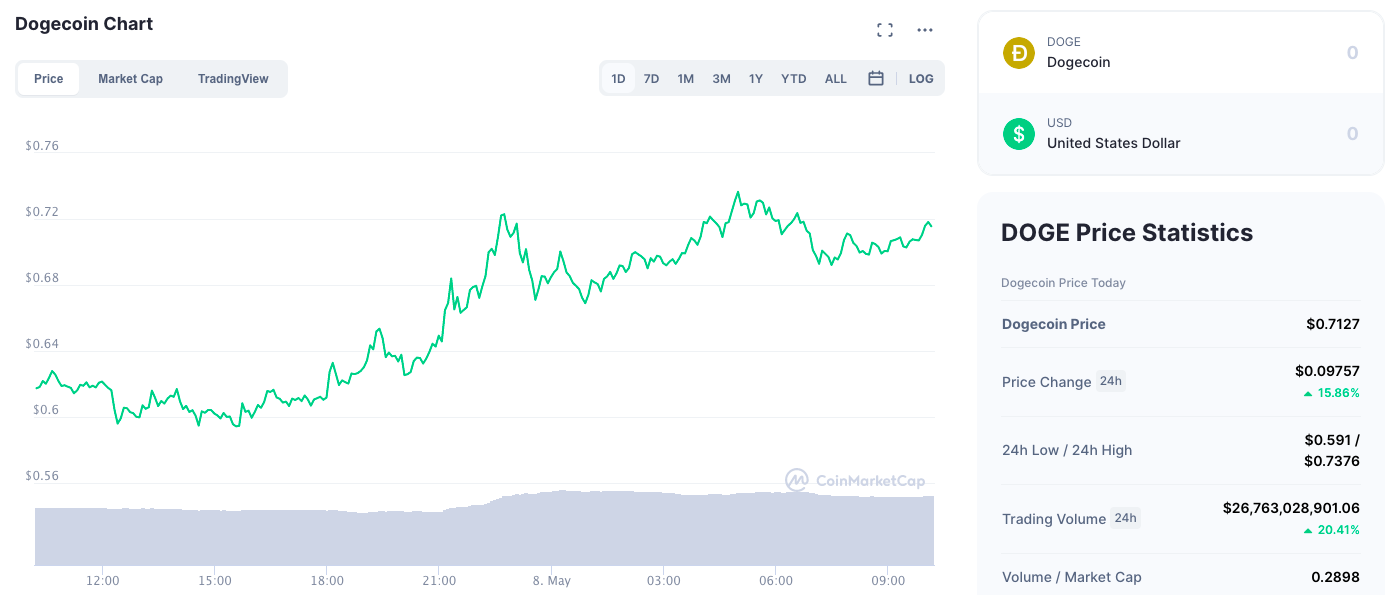
Task: Select the 1Y time range
Action: coord(756,78)
